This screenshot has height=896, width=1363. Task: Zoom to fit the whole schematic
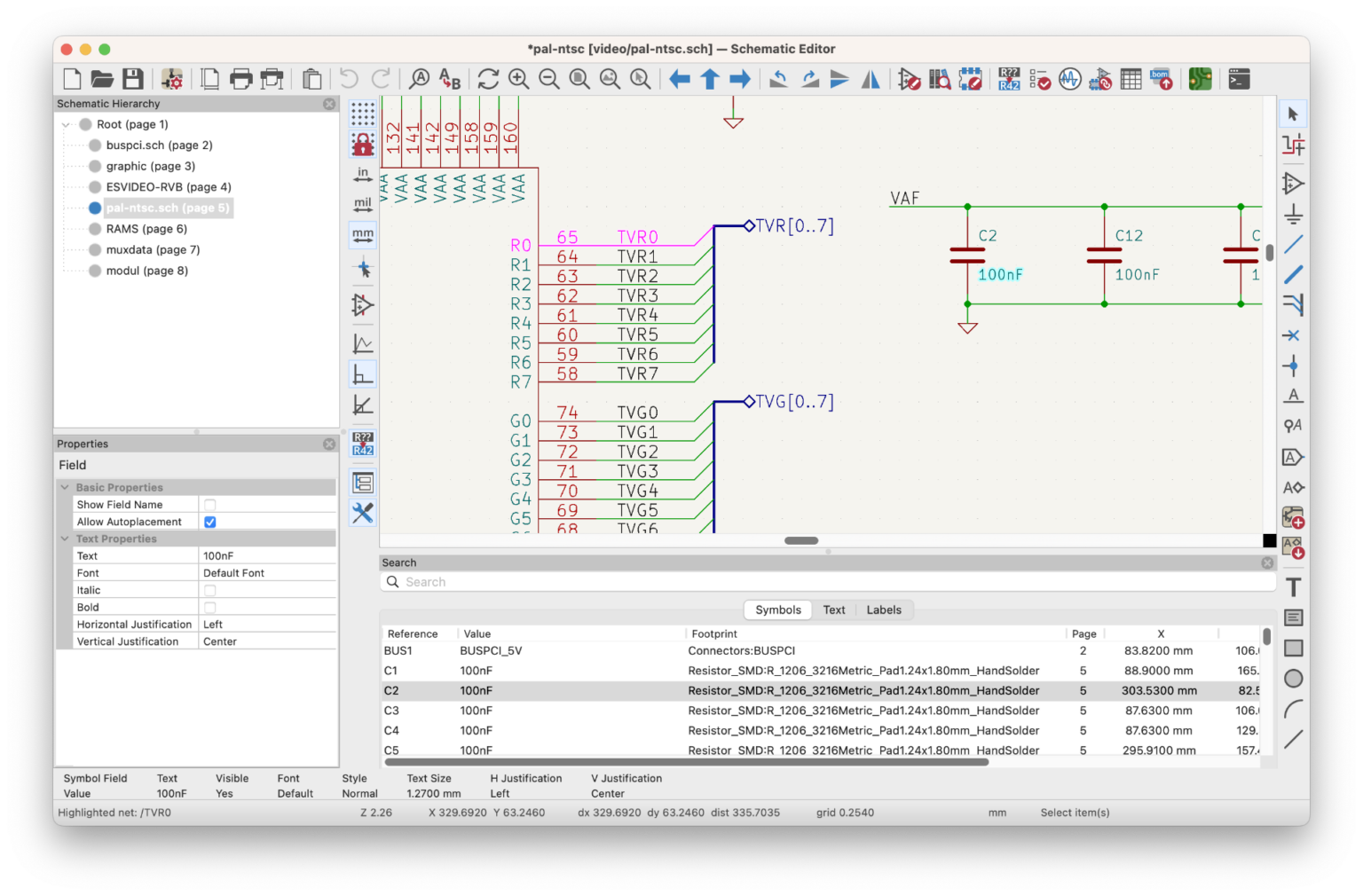click(x=579, y=79)
